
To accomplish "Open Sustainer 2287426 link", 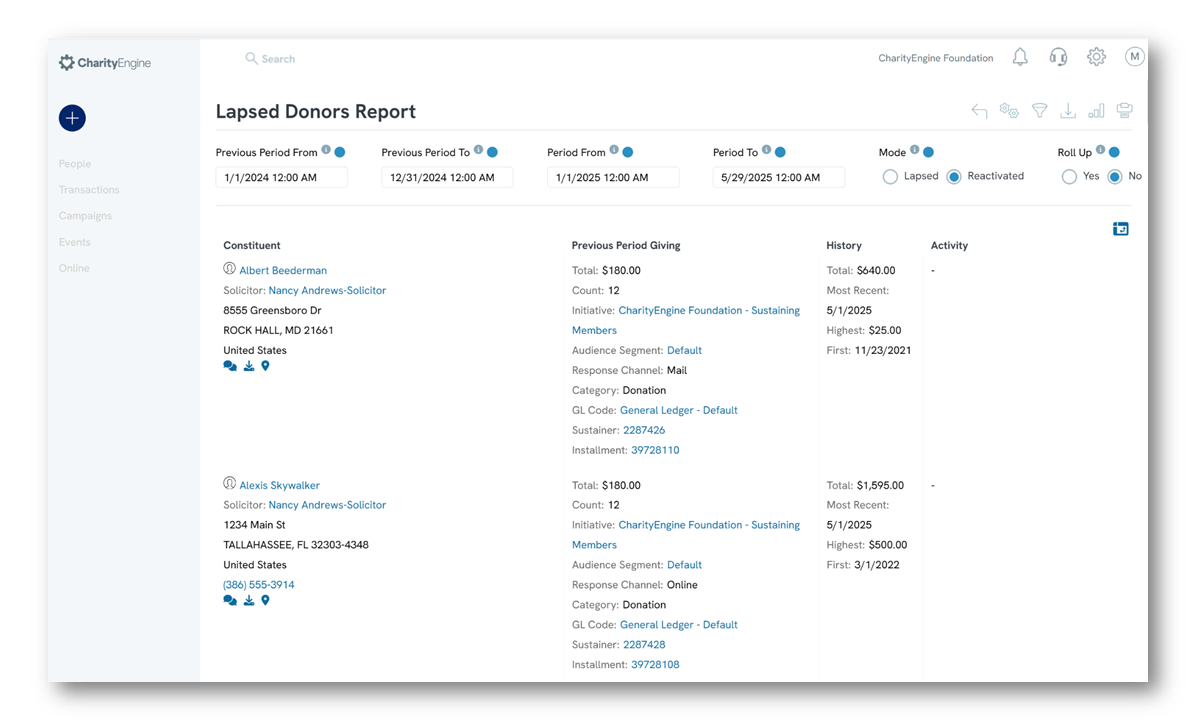I will pos(644,430).
